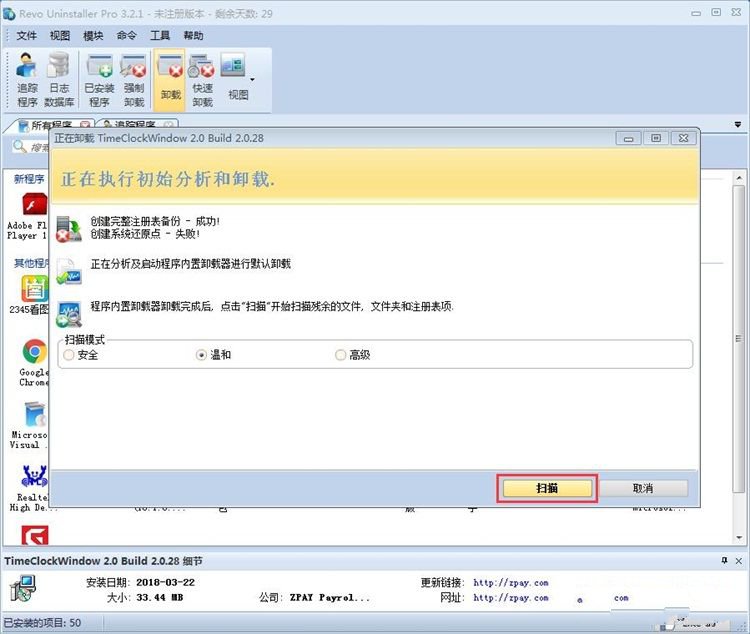750x634 pixels.
Task: Open the 日志数据库 (logs database) tool
Action: coord(59,80)
